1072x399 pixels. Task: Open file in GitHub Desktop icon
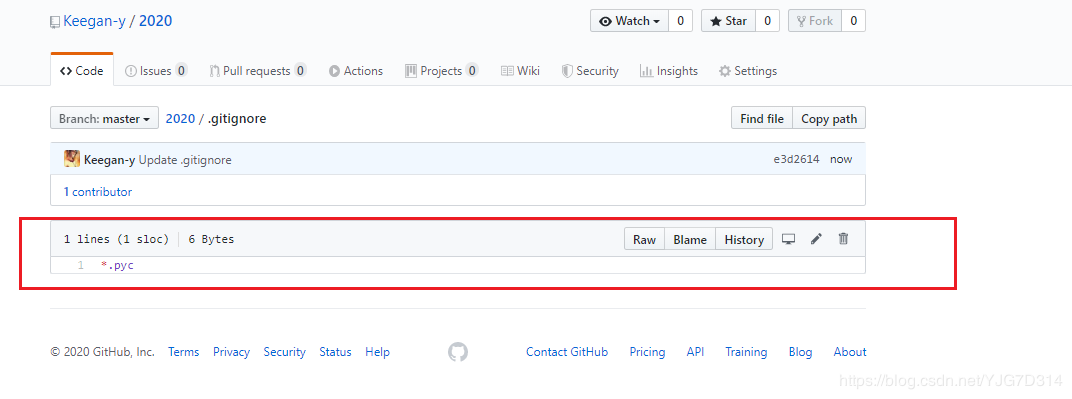click(x=788, y=239)
